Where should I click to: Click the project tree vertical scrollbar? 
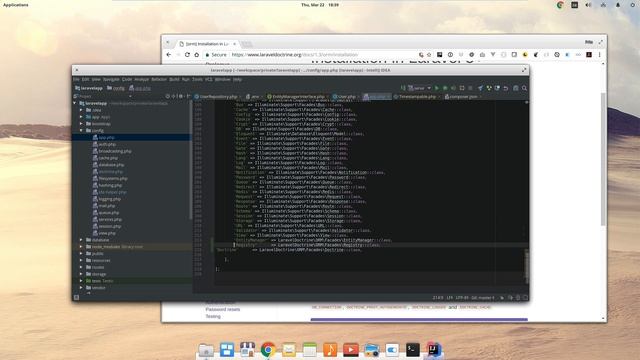coord(191,159)
